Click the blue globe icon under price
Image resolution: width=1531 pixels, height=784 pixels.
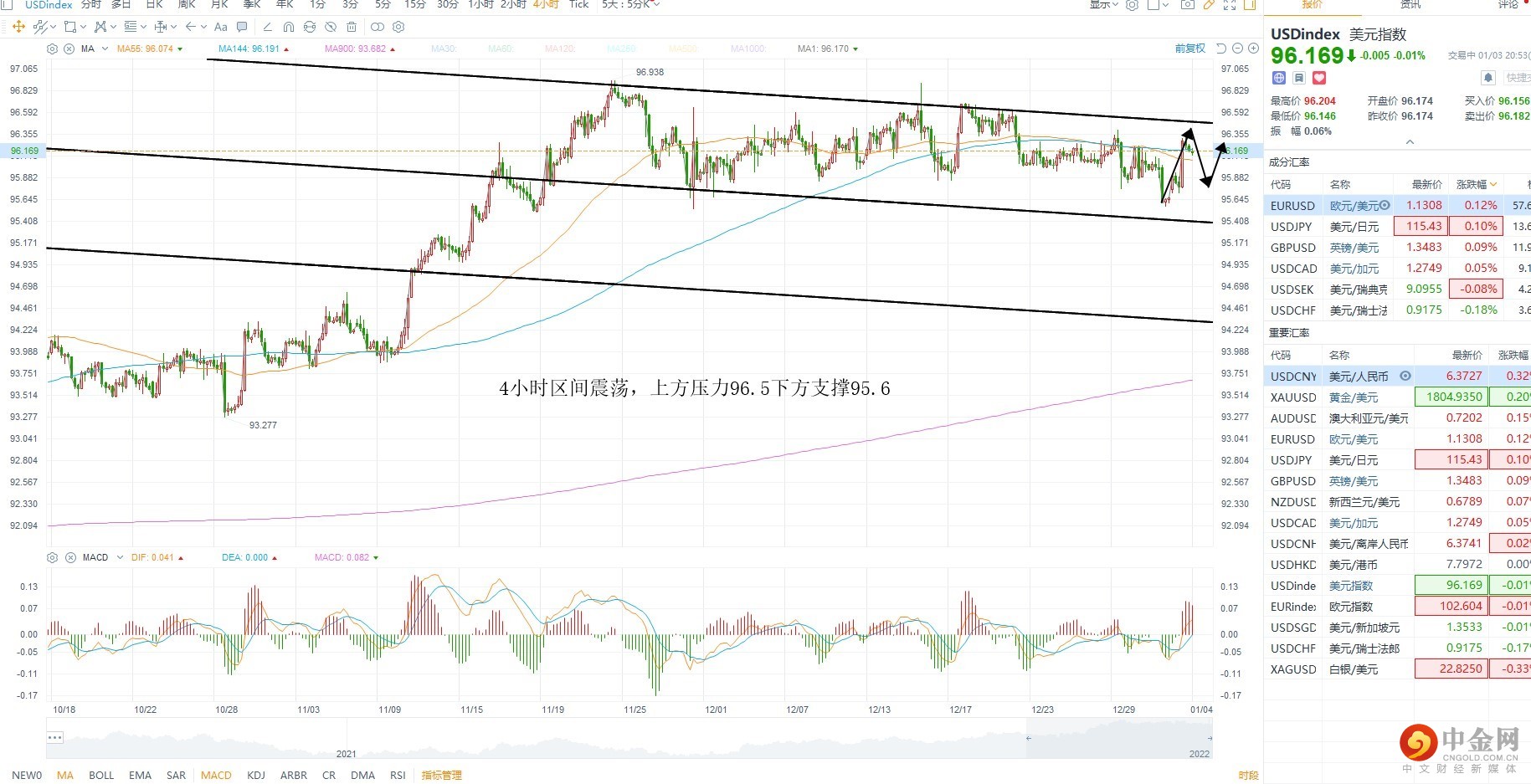(x=1279, y=78)
